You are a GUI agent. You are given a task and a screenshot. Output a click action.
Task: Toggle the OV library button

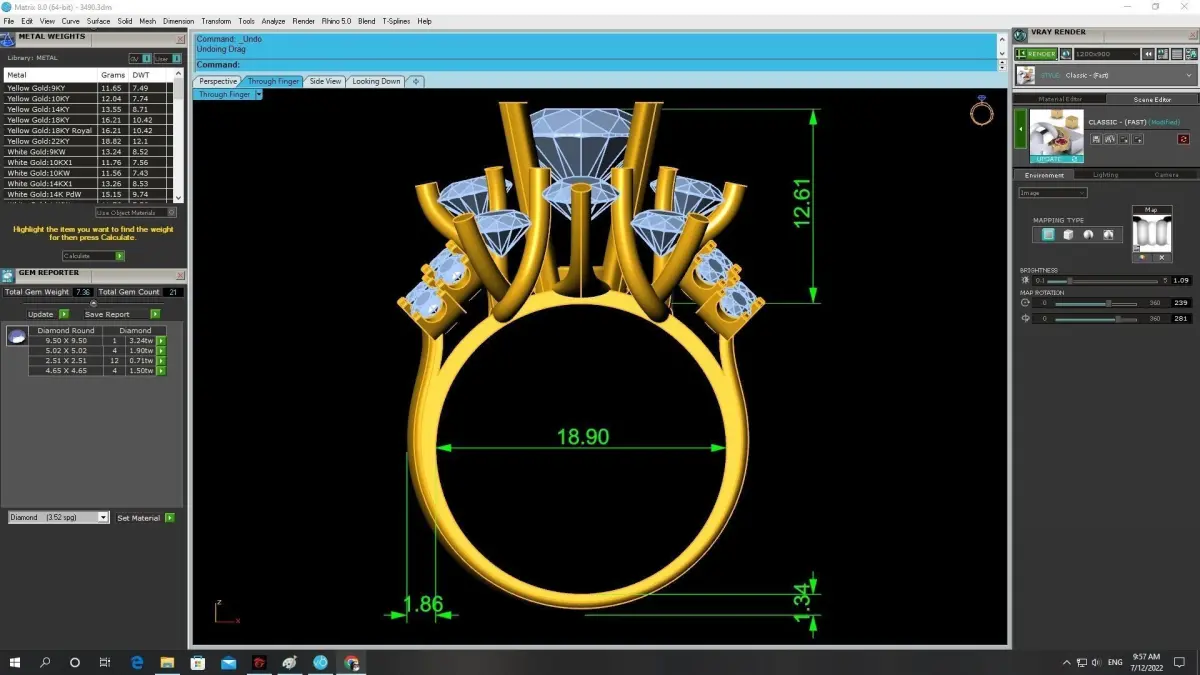point(139,58)
